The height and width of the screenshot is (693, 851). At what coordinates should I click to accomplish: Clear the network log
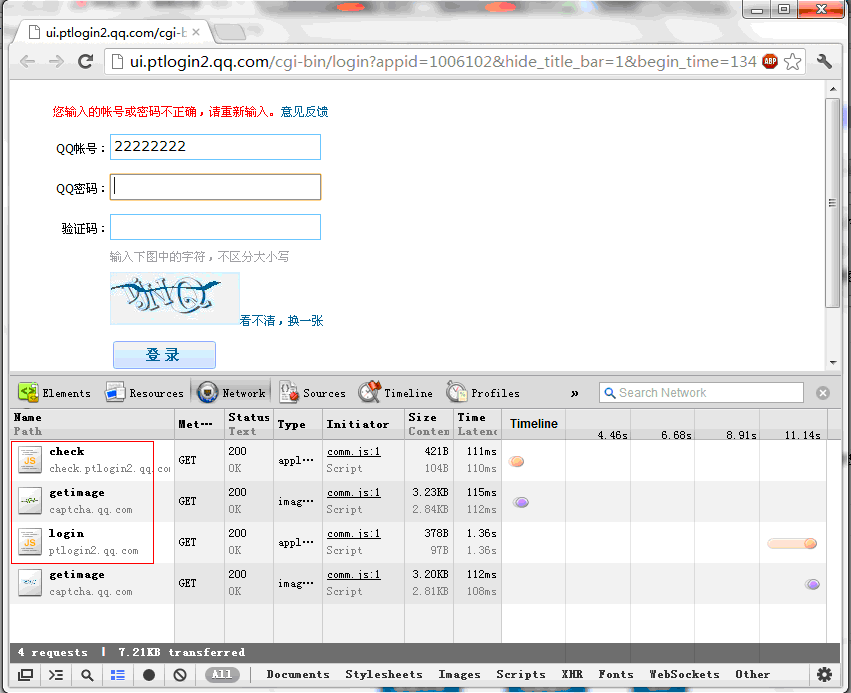click(180, 675)
